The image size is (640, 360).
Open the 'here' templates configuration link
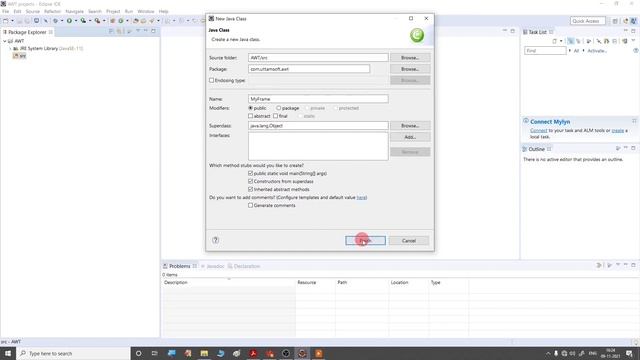click(x=361, y=198)
